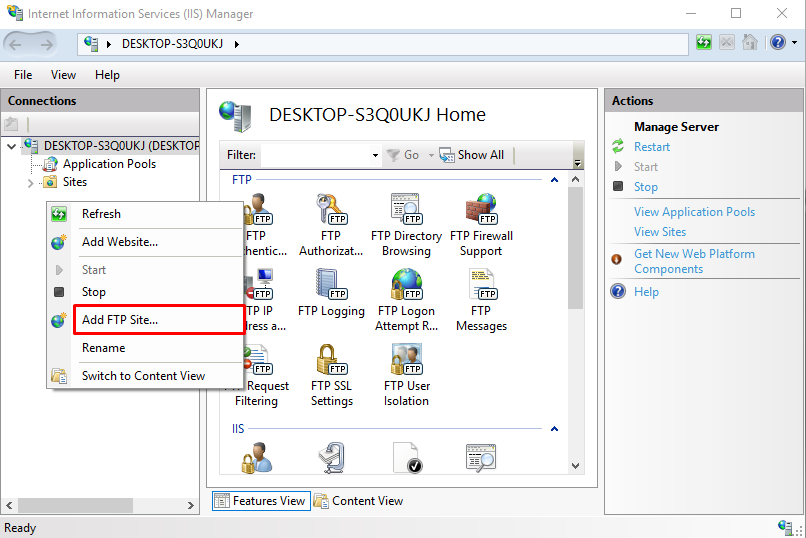The height and width of the screenshot is (538, 806).
Task: Expand the Sites tree node
Action: coord(30,183)
